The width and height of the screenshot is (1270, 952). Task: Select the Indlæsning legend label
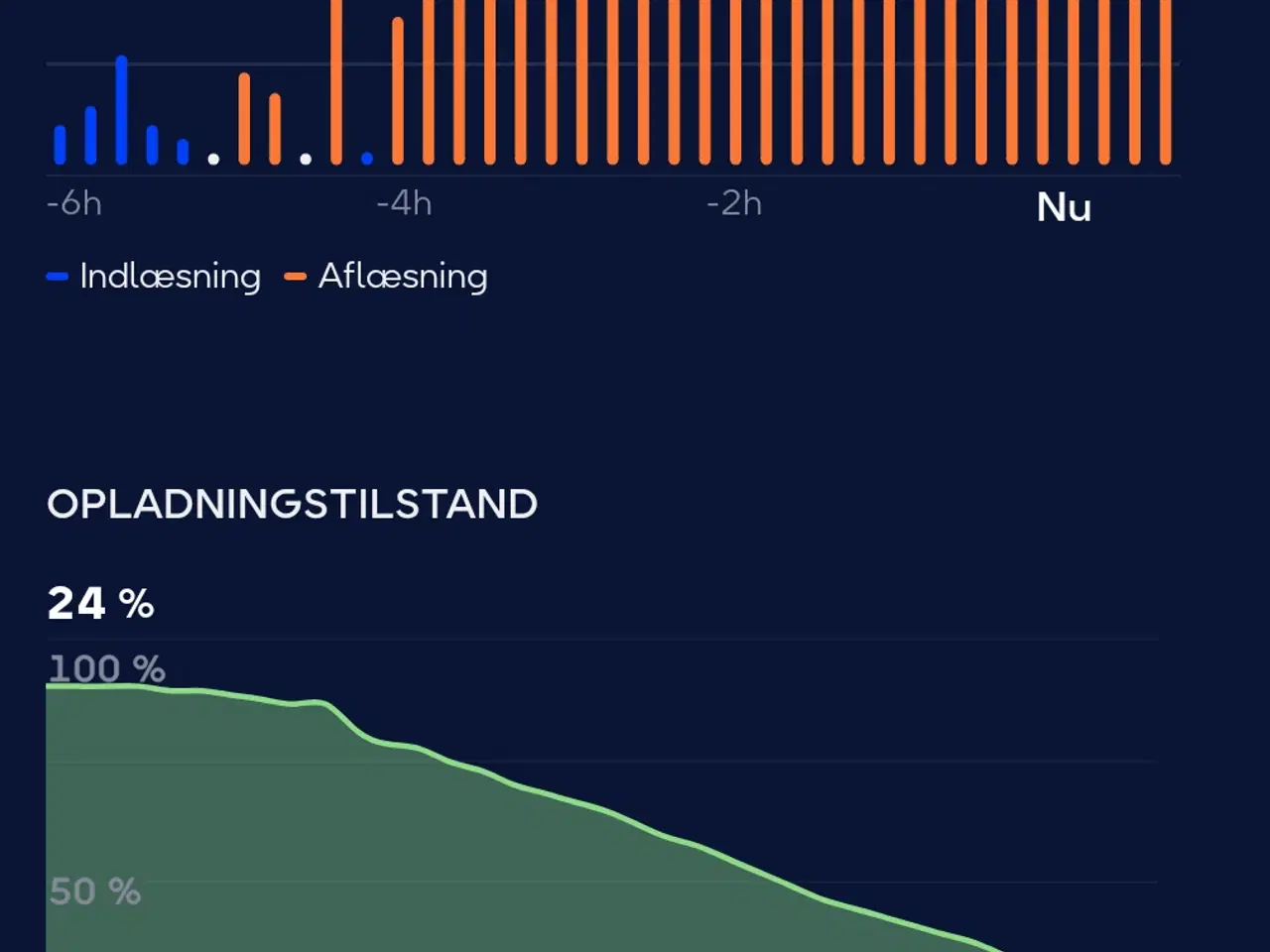(170, 277)
